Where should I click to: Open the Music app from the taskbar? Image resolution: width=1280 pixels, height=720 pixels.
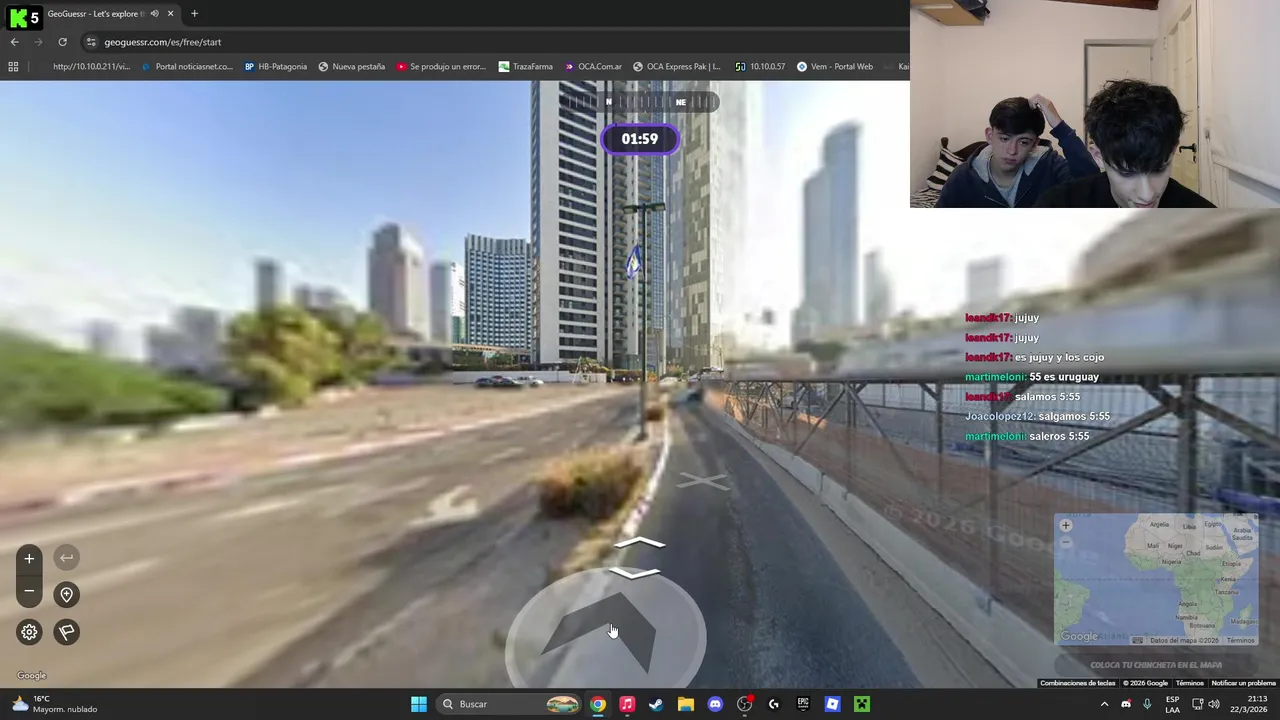pyautogui.click(x=627, y=704)
